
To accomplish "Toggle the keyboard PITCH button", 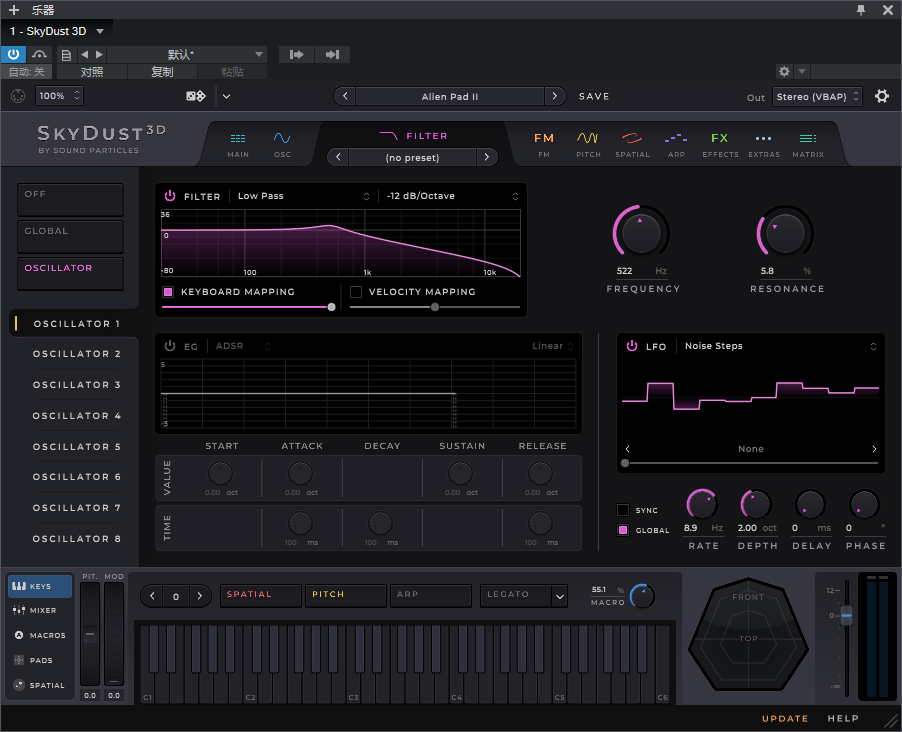I will click(345, 596).
